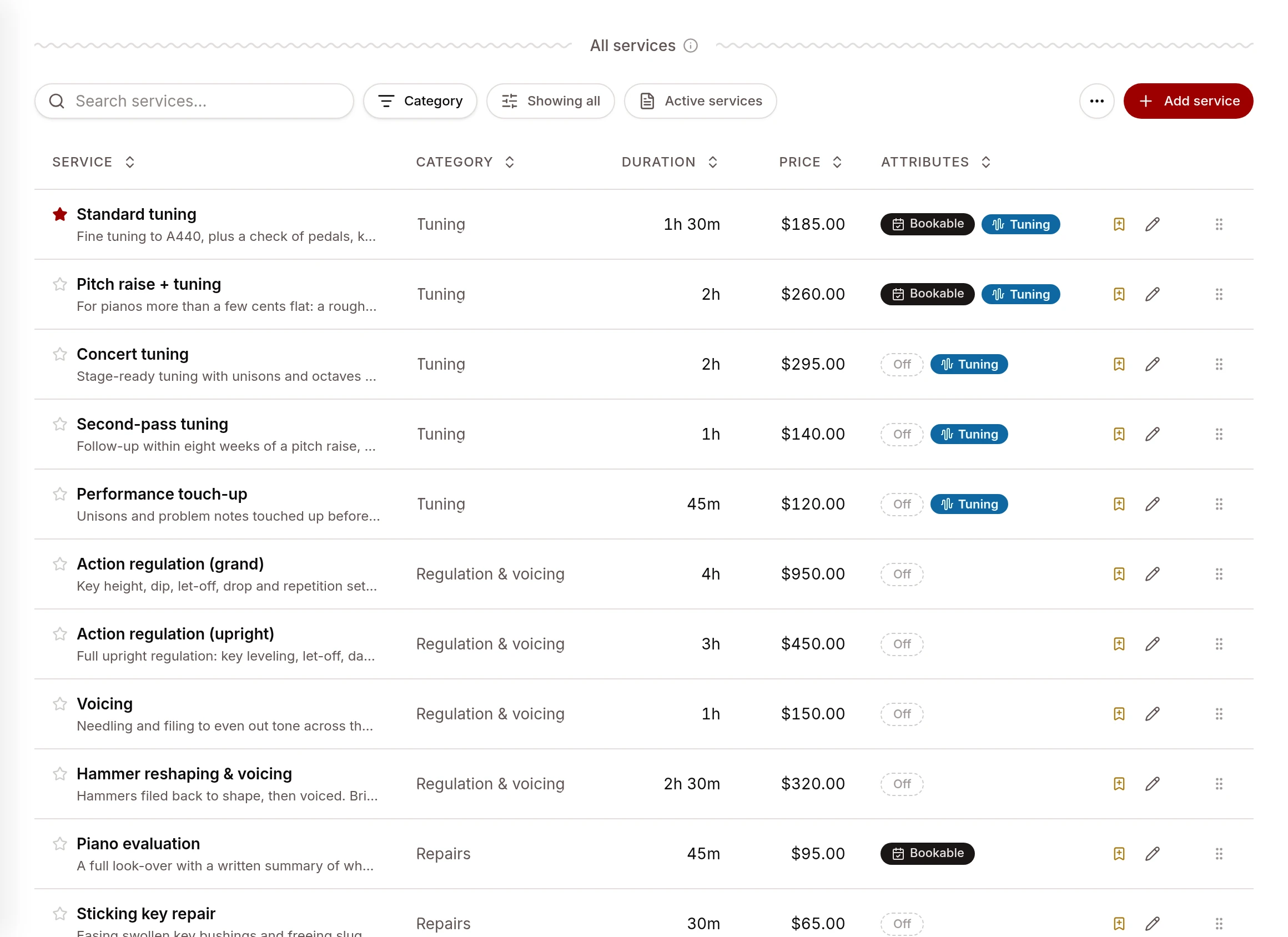The image size is (1288, 937).
Task: Open the Active services dropdown
Action: tap(700, 101)
